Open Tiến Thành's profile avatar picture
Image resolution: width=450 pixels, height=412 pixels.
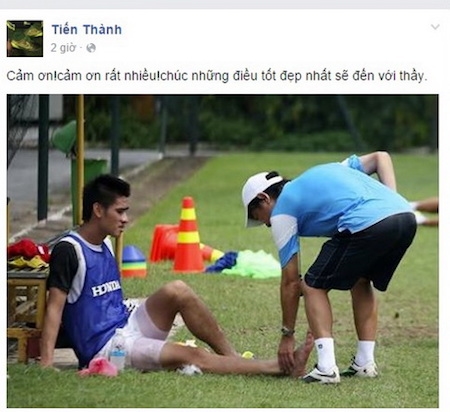tap(25, 38)
